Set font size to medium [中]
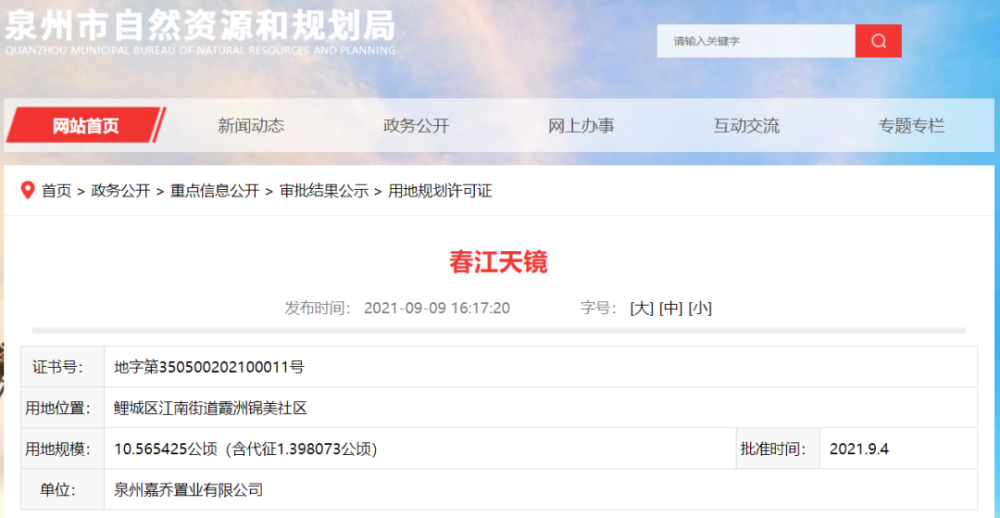This screenshot has height=518, width=1000. pyautogui.click(x=671, y=308)
